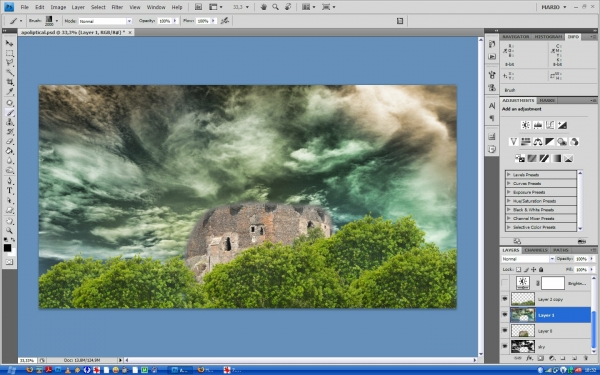
Task: Switch to the Channels tab
Action: (536, 250)
